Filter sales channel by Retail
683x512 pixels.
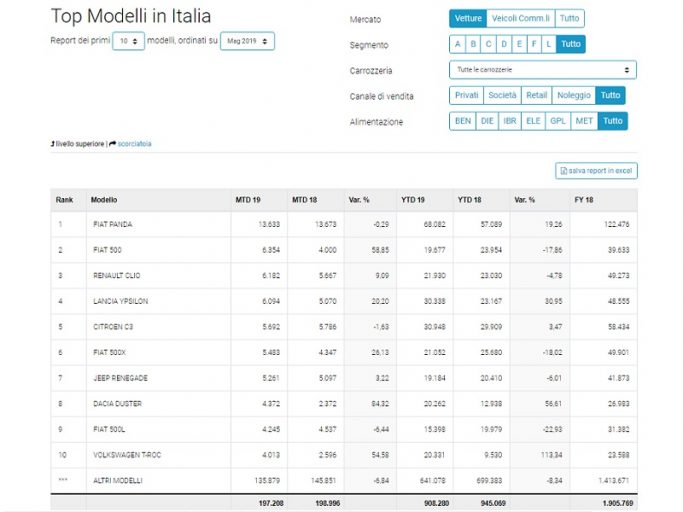[x=537, y=95]
